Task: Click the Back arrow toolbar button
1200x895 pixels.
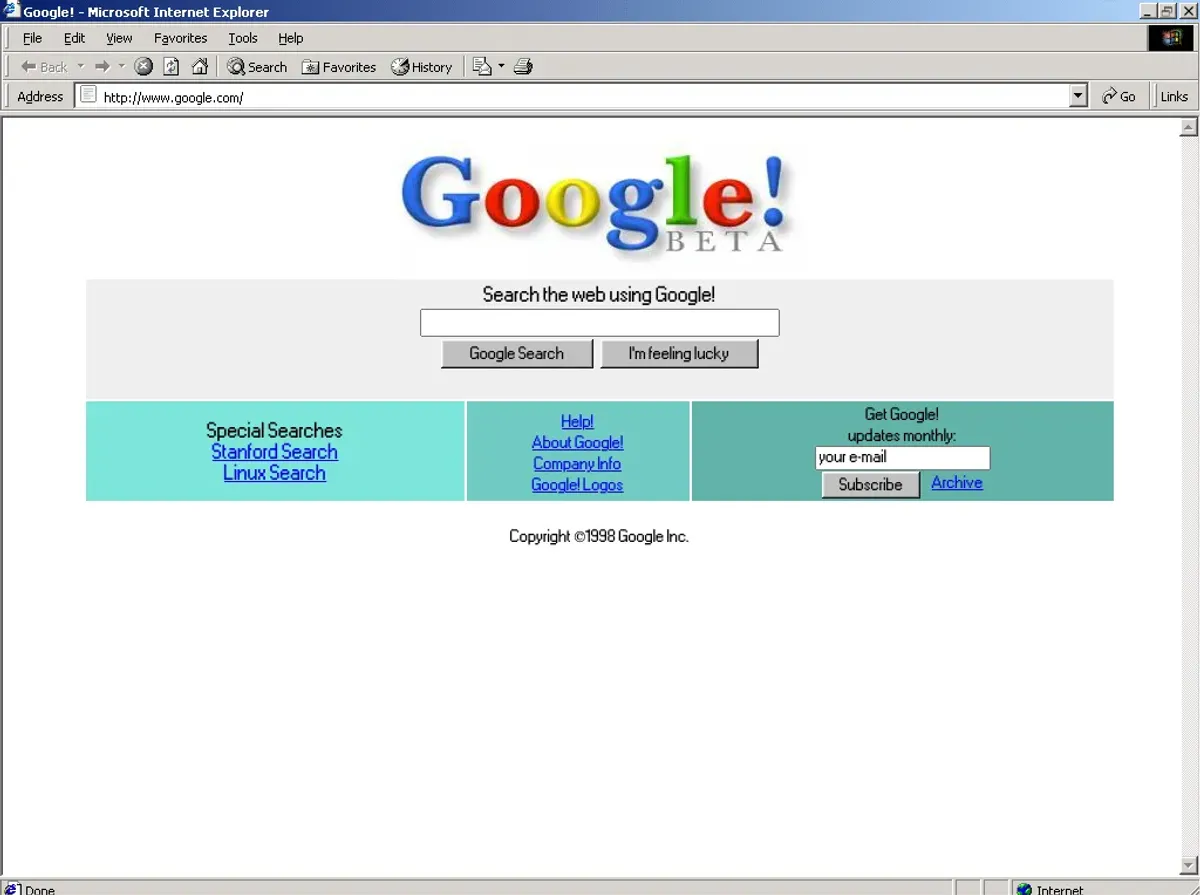Action: click(44, 67)
